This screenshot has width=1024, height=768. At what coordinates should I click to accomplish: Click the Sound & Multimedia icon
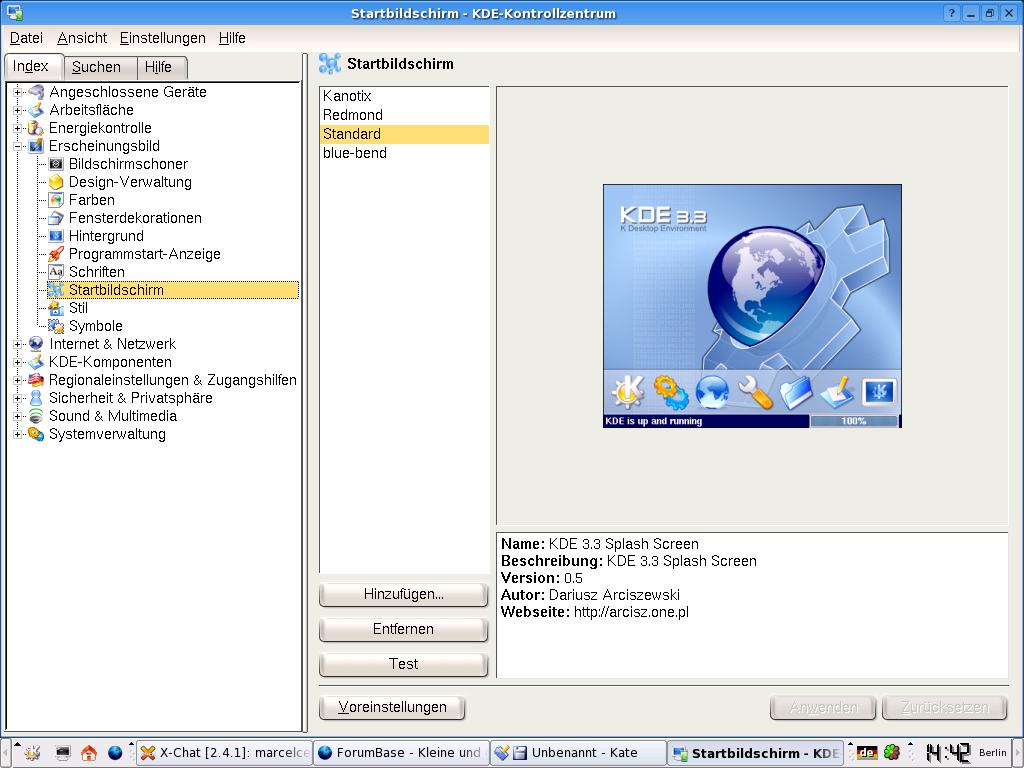pyautogui.click(x=36, y=416)
